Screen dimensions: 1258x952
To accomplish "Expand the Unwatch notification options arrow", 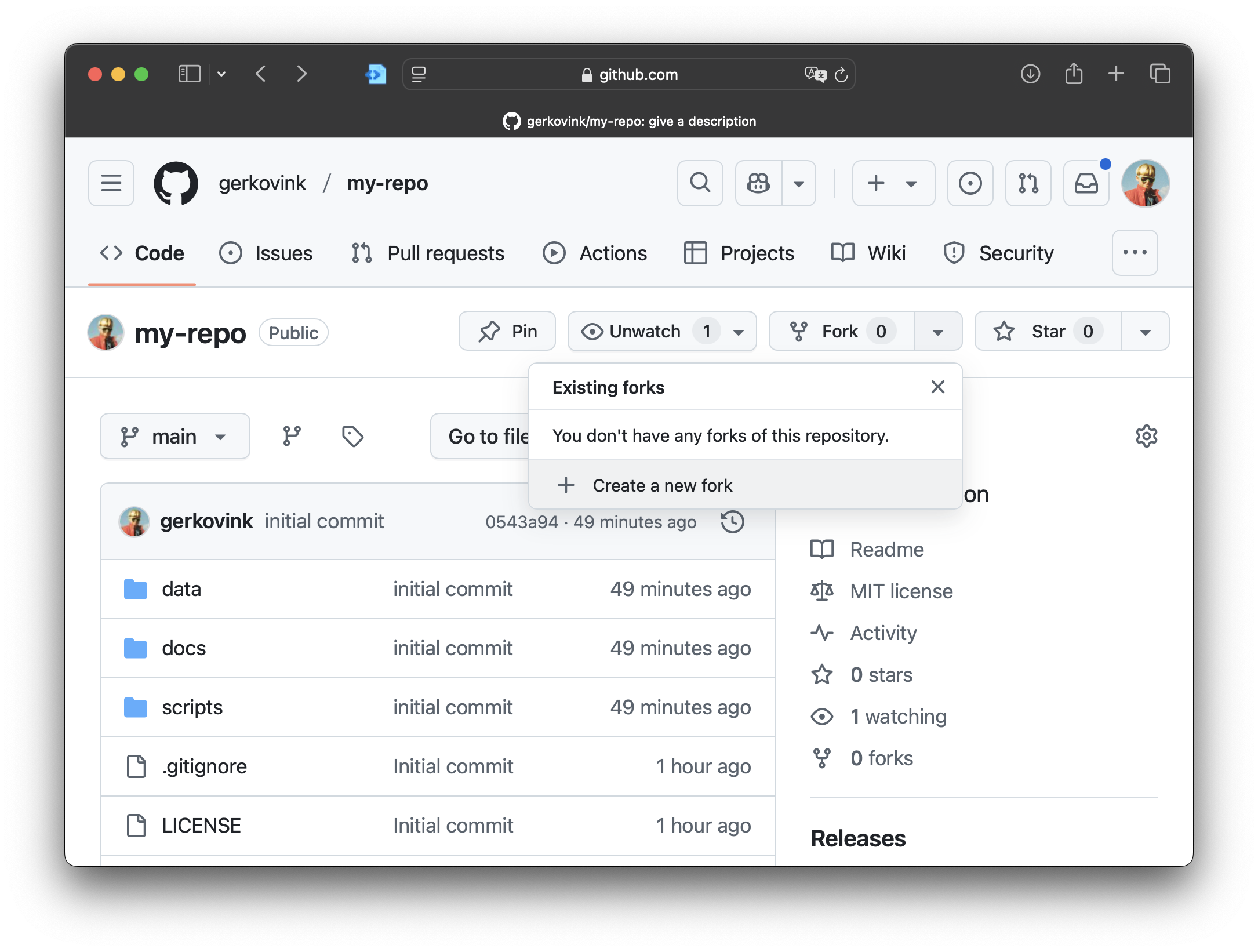I will tap(739, 332).
